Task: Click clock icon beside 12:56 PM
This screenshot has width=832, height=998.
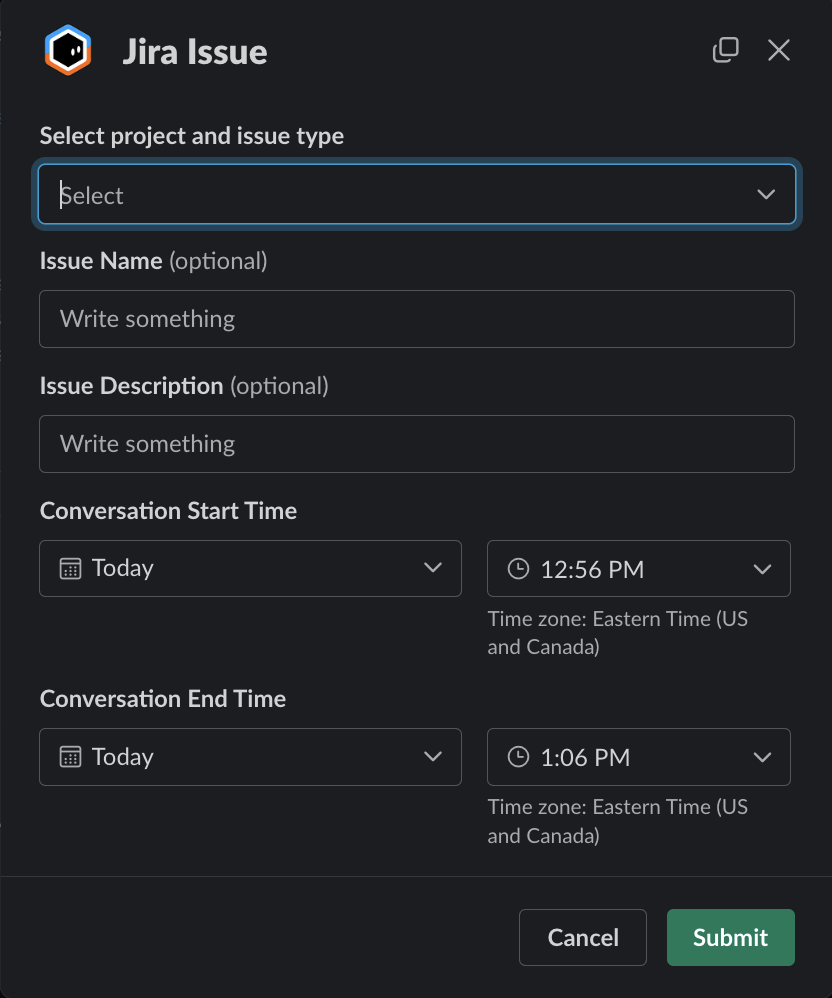Action: [x=518, y=569]
